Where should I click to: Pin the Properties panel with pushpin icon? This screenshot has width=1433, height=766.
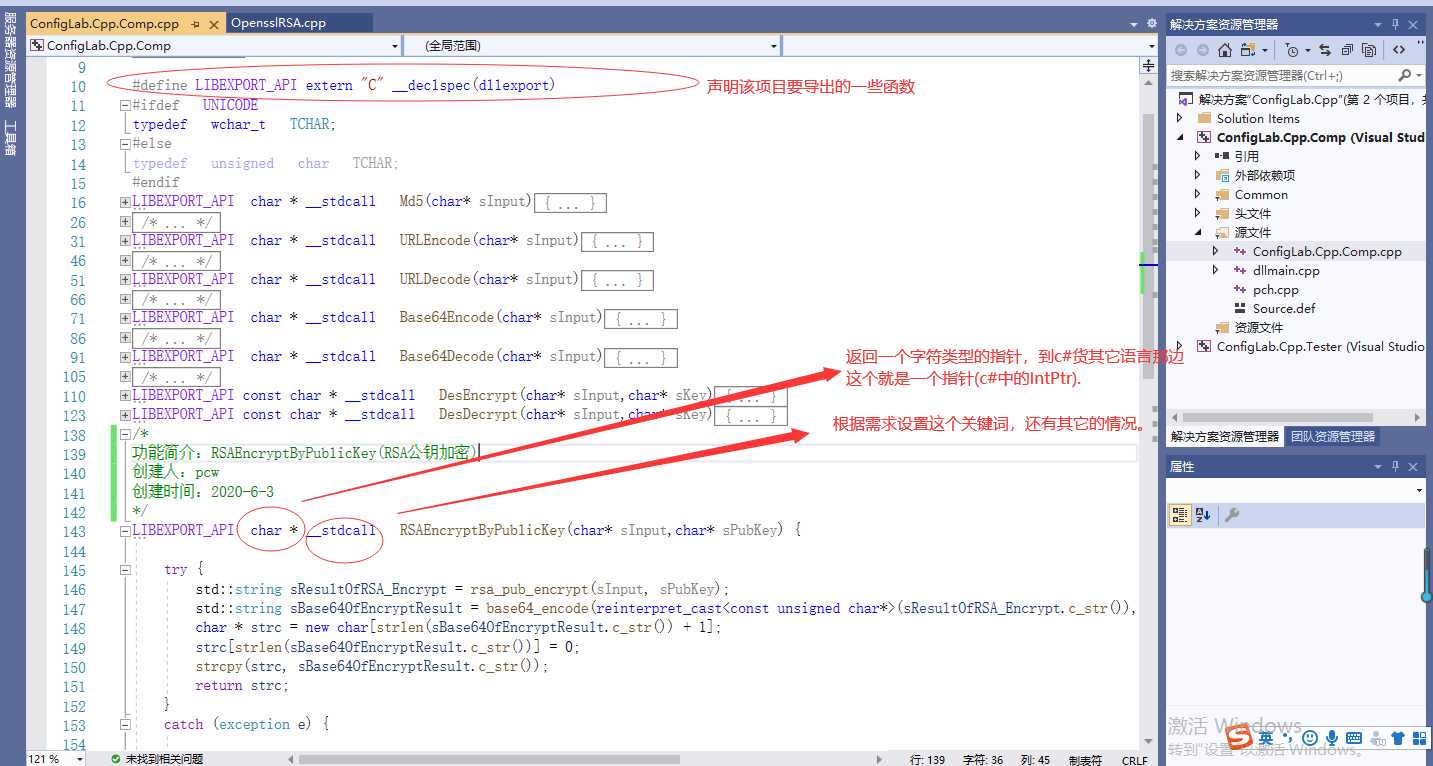pyautogui.click(x=1395, y=467)
